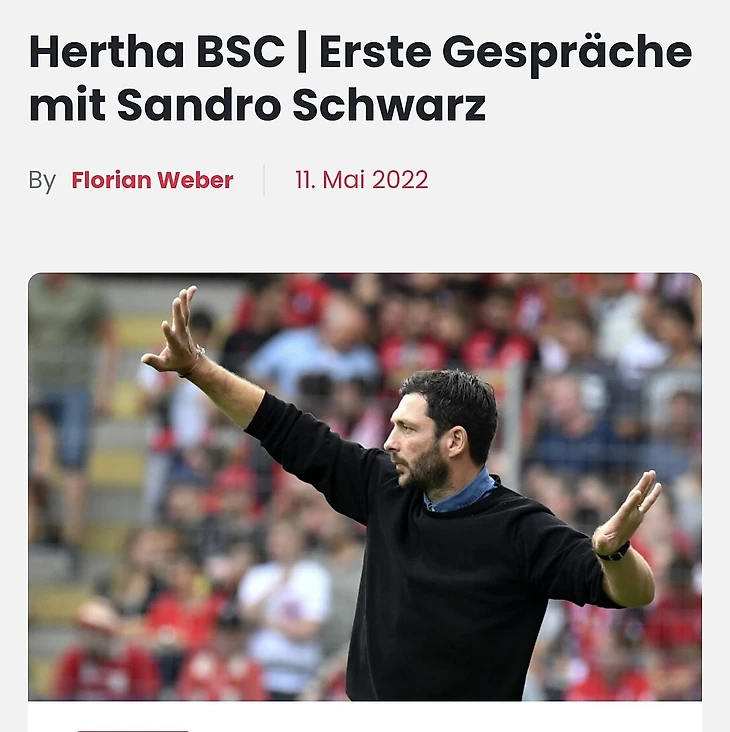Click the word 'Erste' in the title
Viewport: 730px width, 732px height.
pos(375,52)
